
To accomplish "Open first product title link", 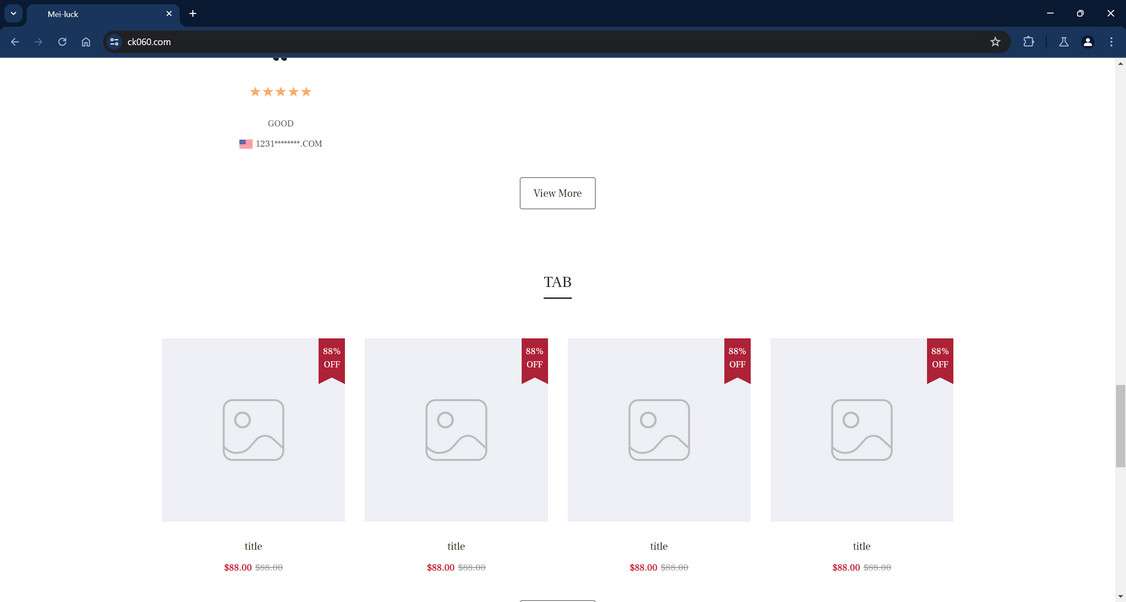I will click(253, 546).
